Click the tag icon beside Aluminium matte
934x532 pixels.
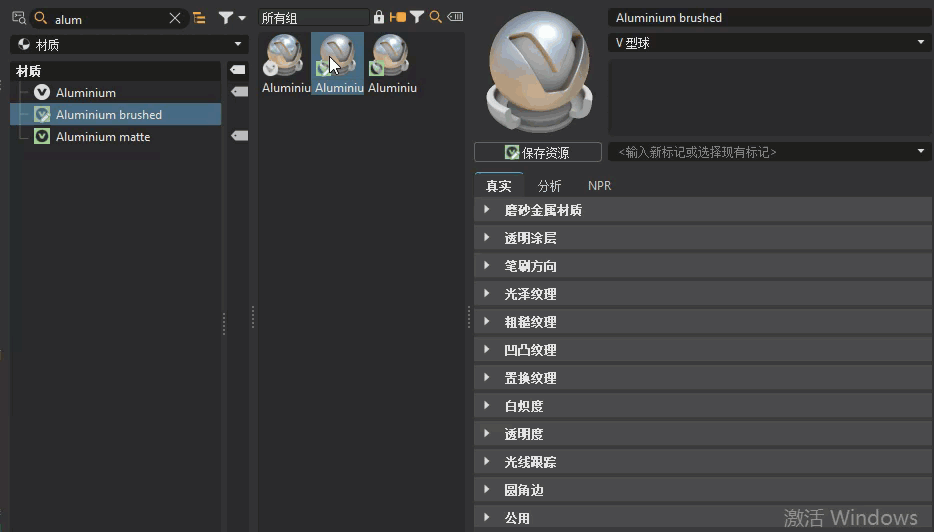click(x=239, y=136)
